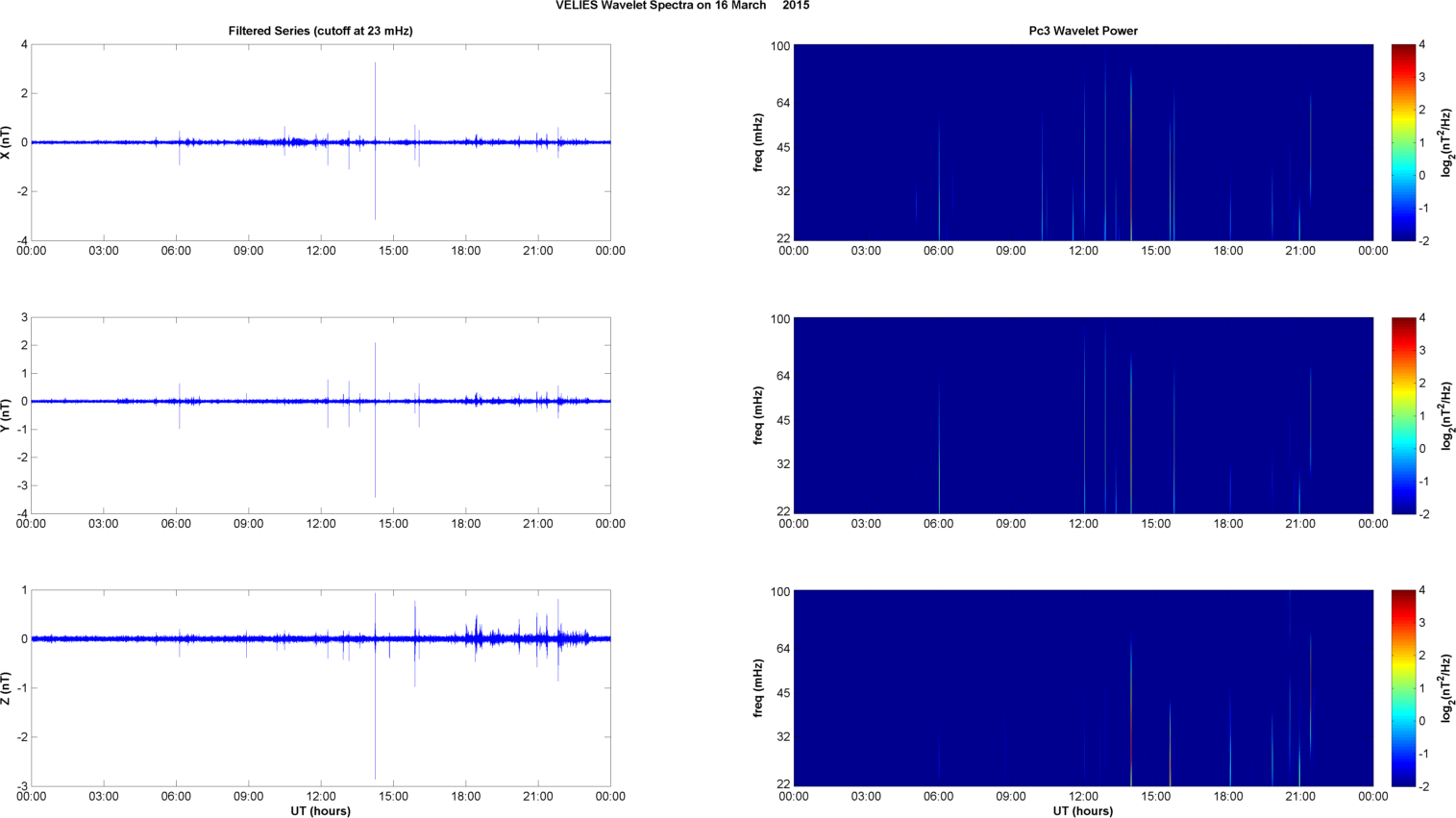Click the 'freq (mHz)' label of the middle spectrogram
Image resolution: width=1456 pixels, height=818 pixels.
click(758, 415)
